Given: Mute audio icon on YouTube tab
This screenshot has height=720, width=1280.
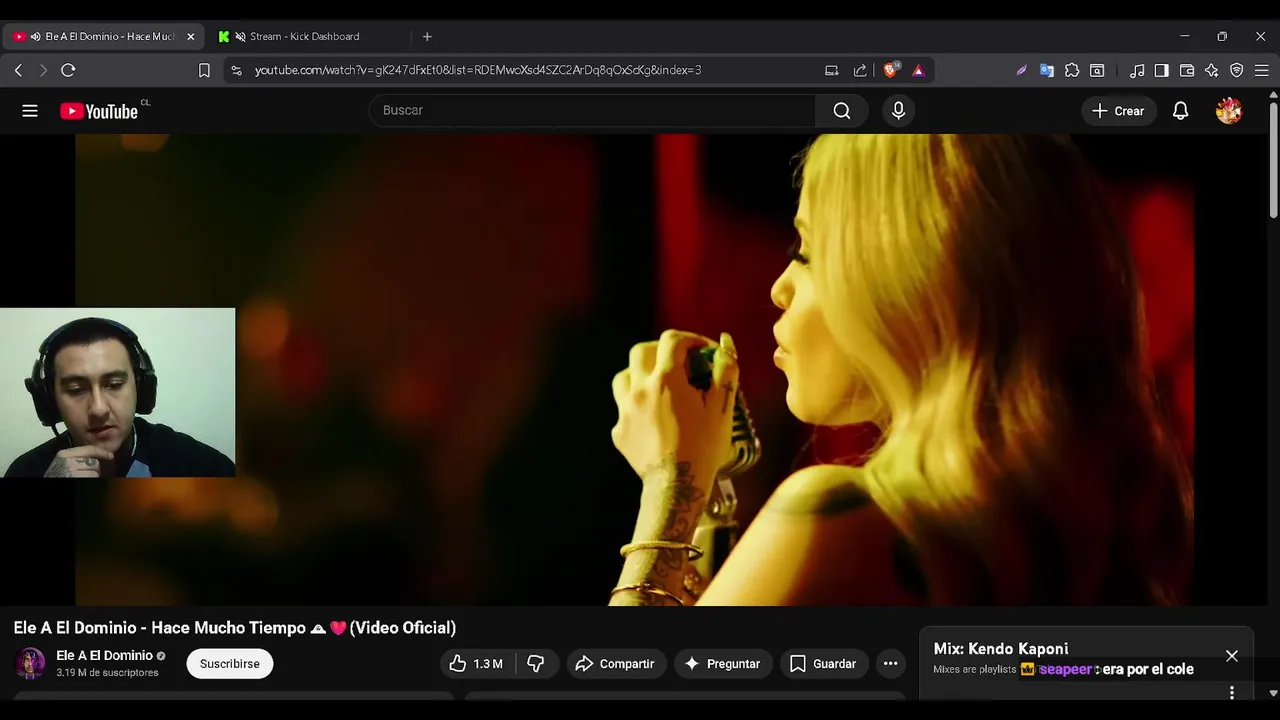Looking at the screenshot, I should [x=36, y=37].
